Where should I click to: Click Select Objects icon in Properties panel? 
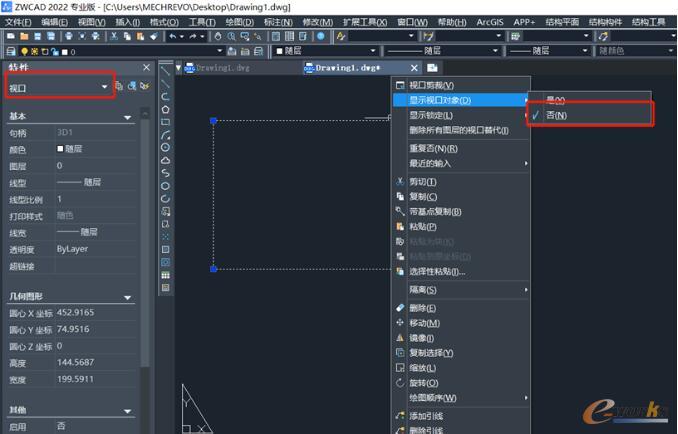tap(132, 86)
